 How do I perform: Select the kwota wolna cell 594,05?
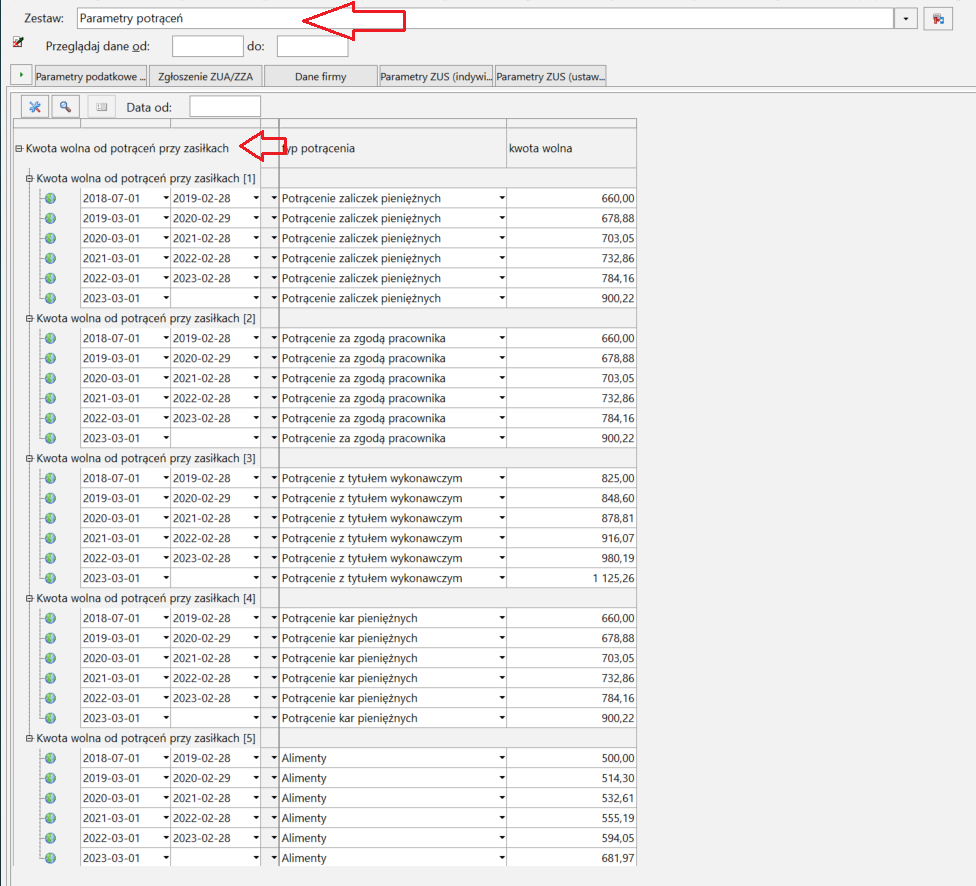tap(571, 838)
